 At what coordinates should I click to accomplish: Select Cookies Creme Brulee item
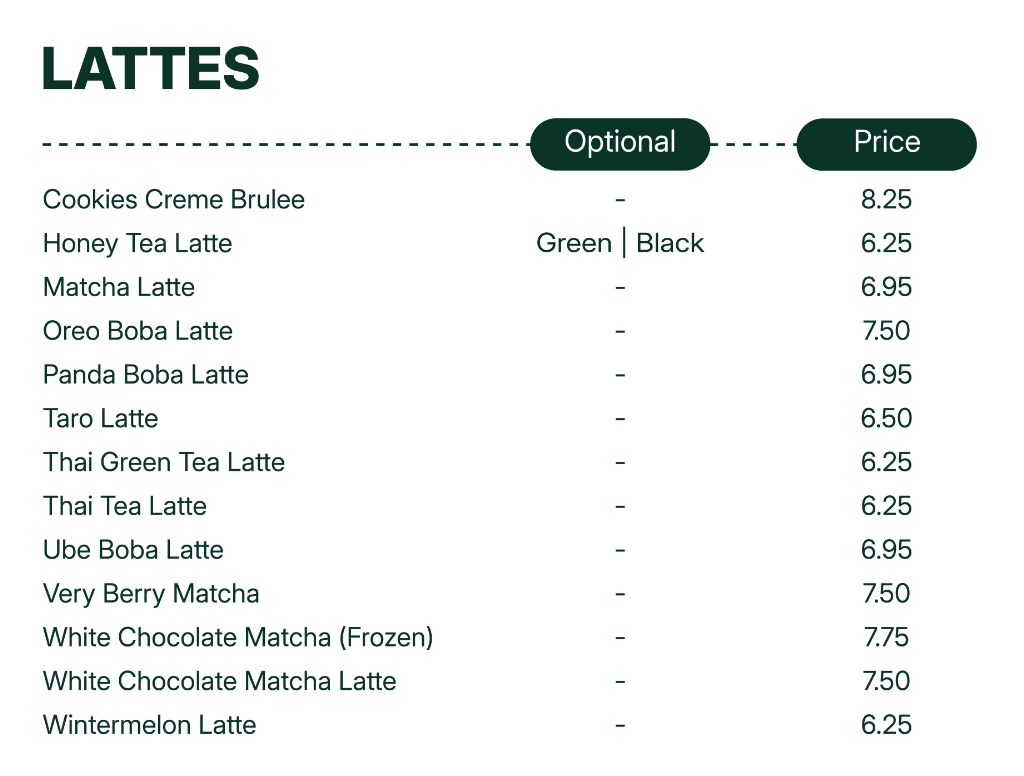pos(174,199)
